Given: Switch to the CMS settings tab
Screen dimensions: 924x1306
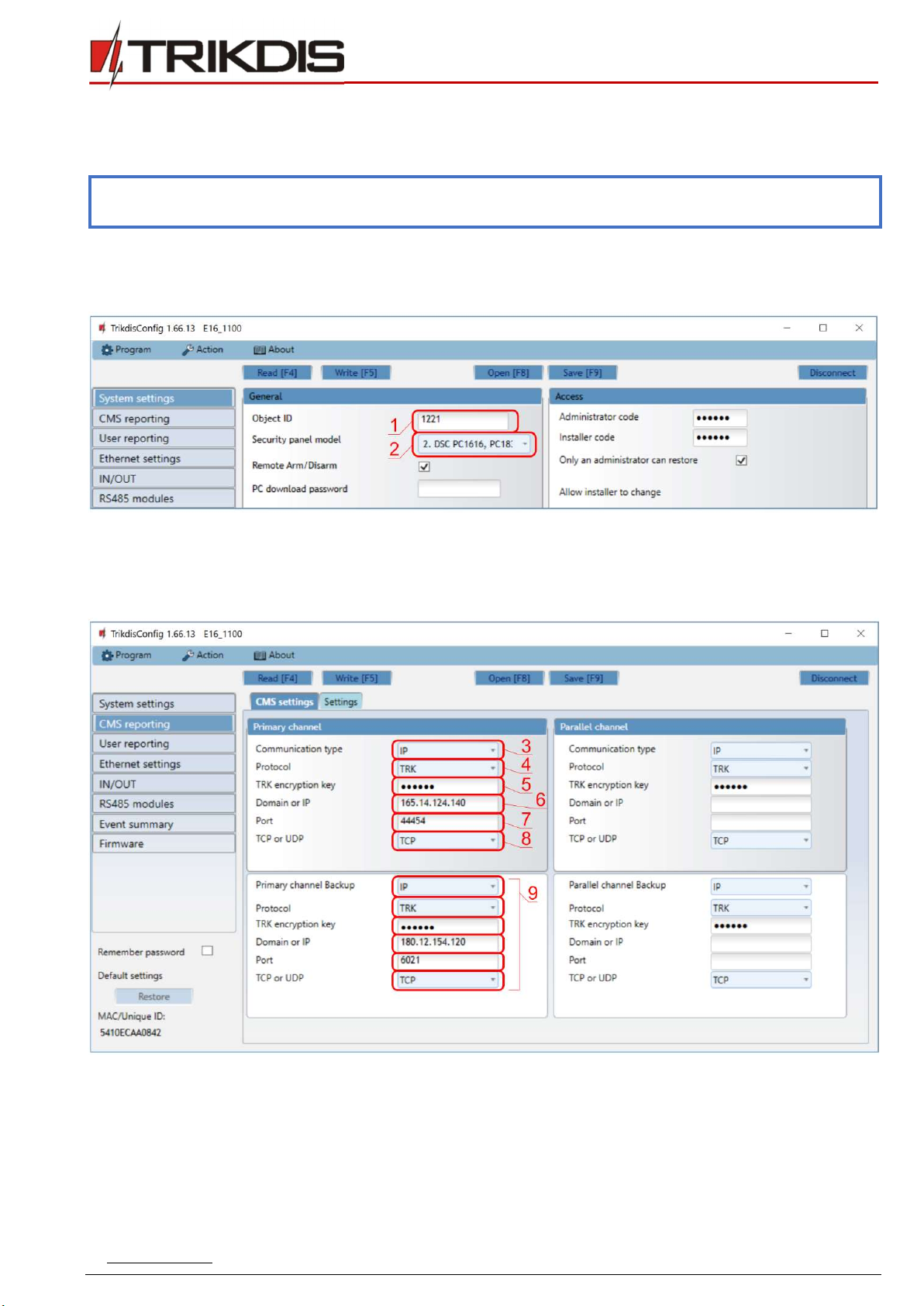Looking at the screenshot, I should (284, 701).
